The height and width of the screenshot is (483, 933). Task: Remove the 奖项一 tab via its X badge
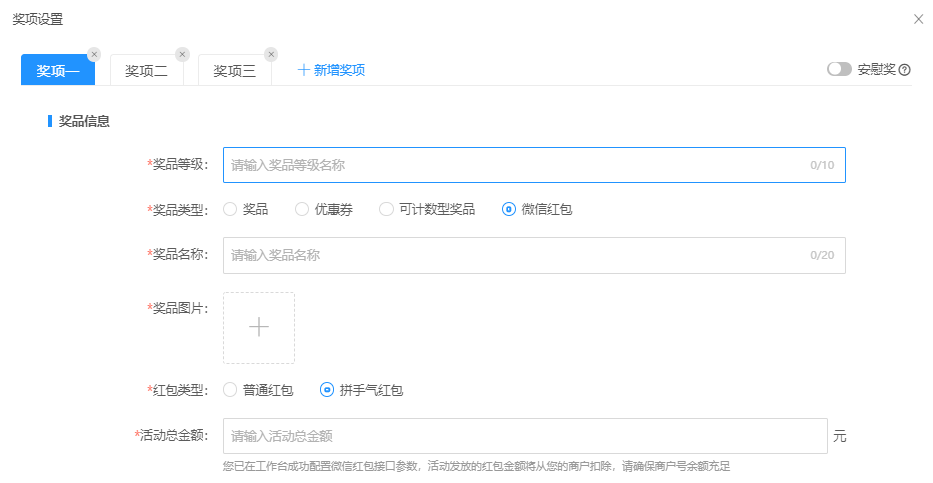94,54
